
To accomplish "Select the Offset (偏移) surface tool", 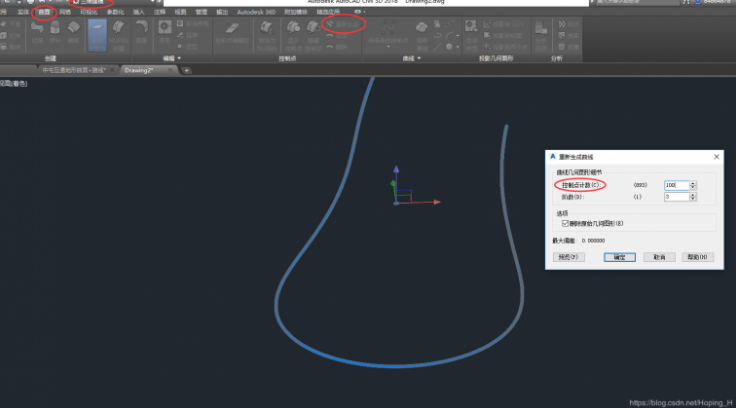I will pyautogui.click(x=73, y=32).
